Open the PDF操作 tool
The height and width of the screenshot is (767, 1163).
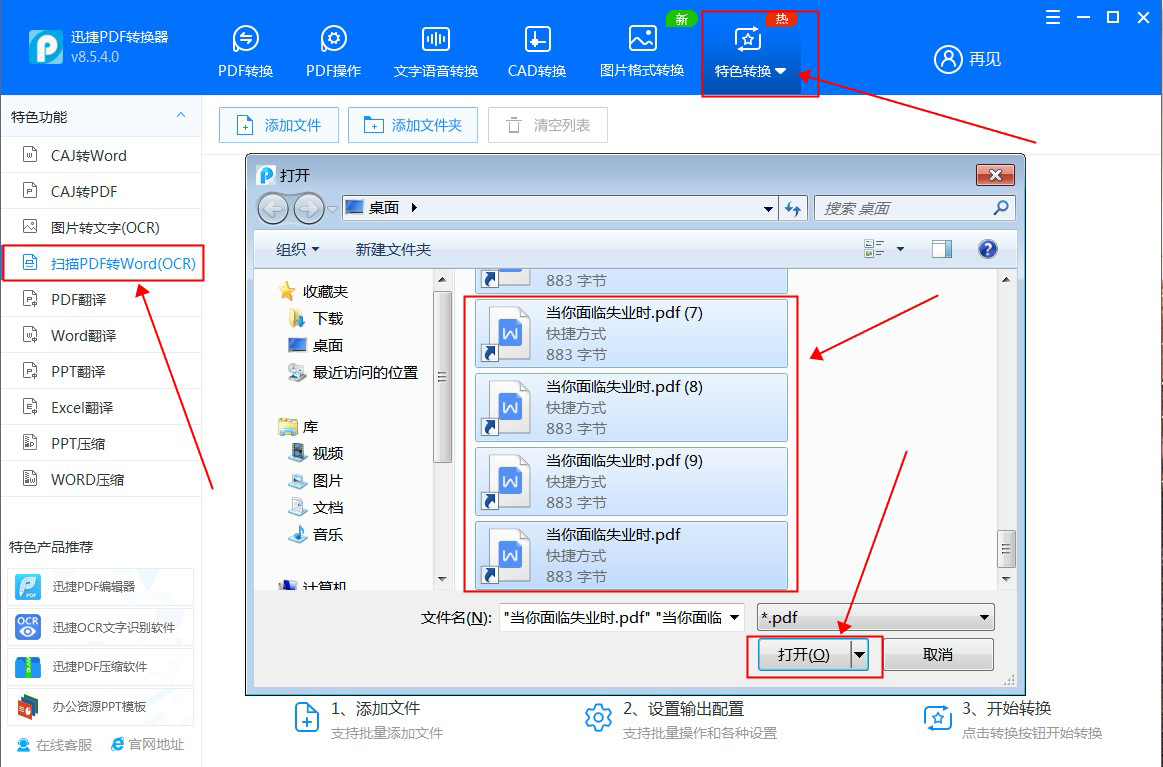point(332,45)
